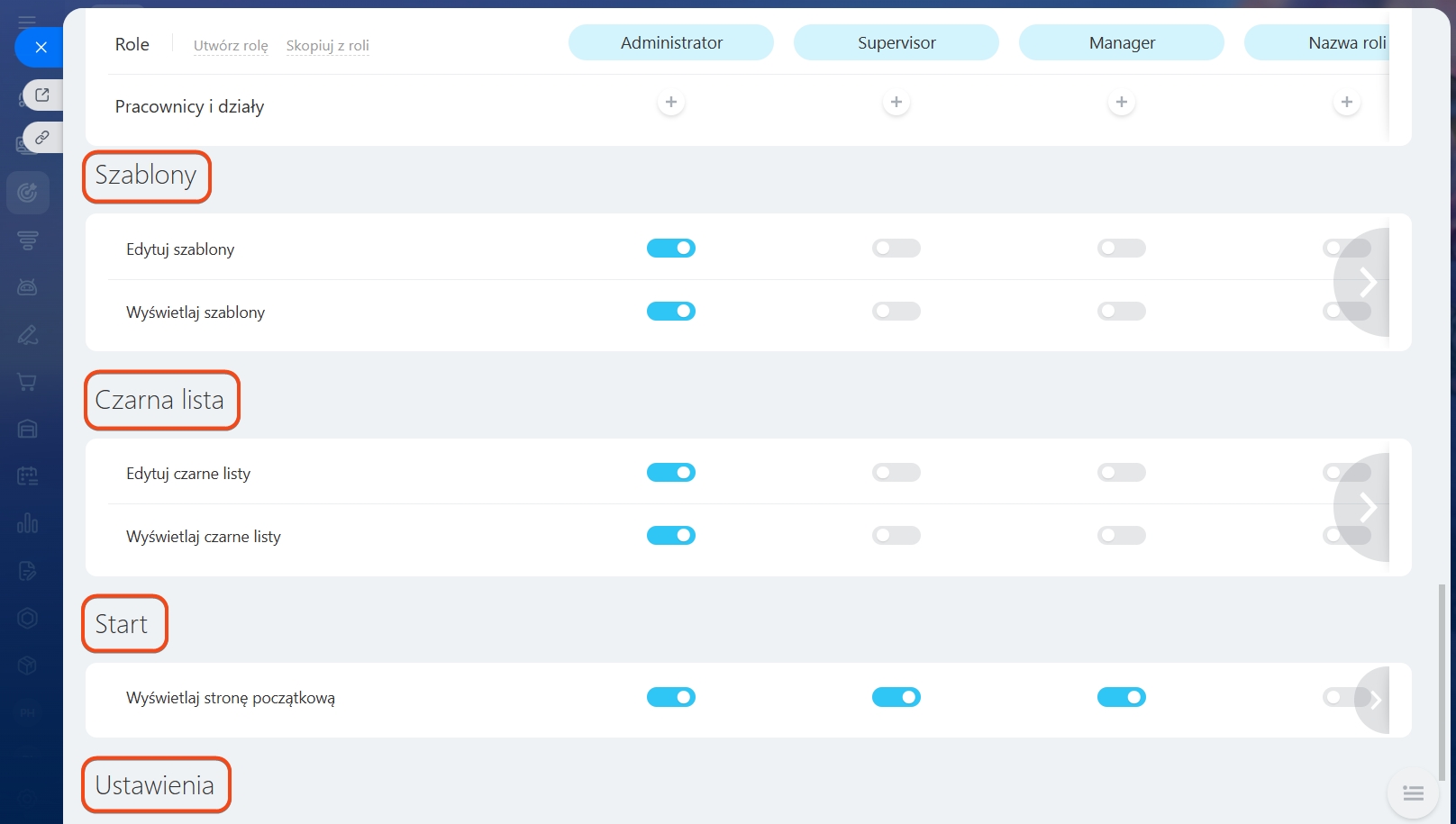This screenshot has width=1456, height=824.
Task: Open the shopping cart icon in sidebar
Action: tap(28, 382)
